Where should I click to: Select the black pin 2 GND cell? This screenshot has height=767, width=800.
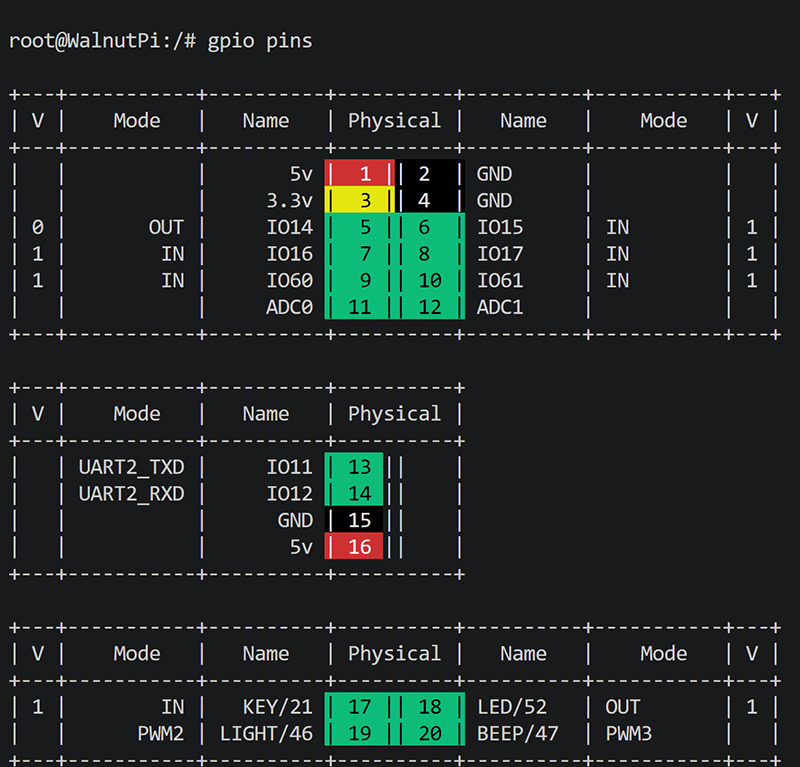tap(430, 173)
